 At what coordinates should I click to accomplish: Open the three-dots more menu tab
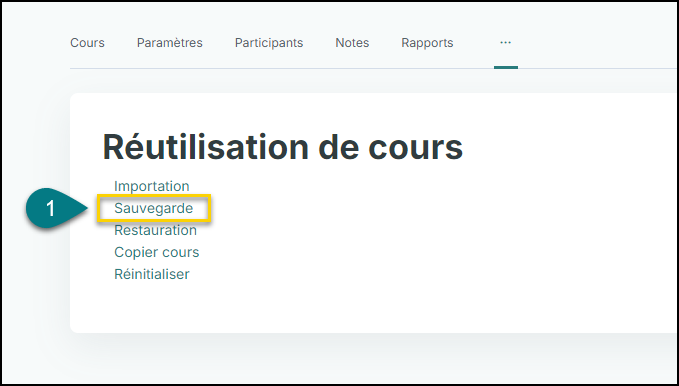[x=505, y=42]
